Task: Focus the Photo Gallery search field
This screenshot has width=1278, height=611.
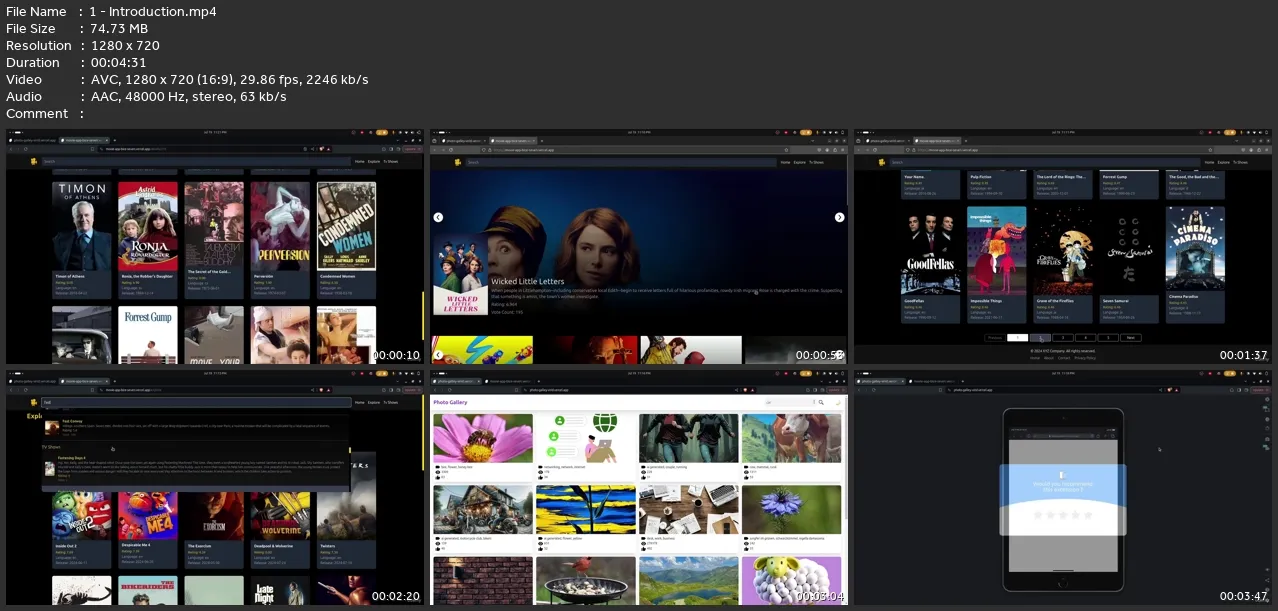Action: click(x=790, y=402)
